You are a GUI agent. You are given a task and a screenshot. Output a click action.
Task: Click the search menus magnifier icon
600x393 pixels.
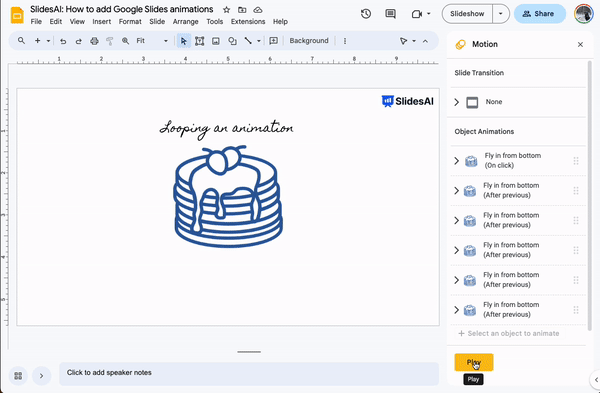[x=21, y=41]
